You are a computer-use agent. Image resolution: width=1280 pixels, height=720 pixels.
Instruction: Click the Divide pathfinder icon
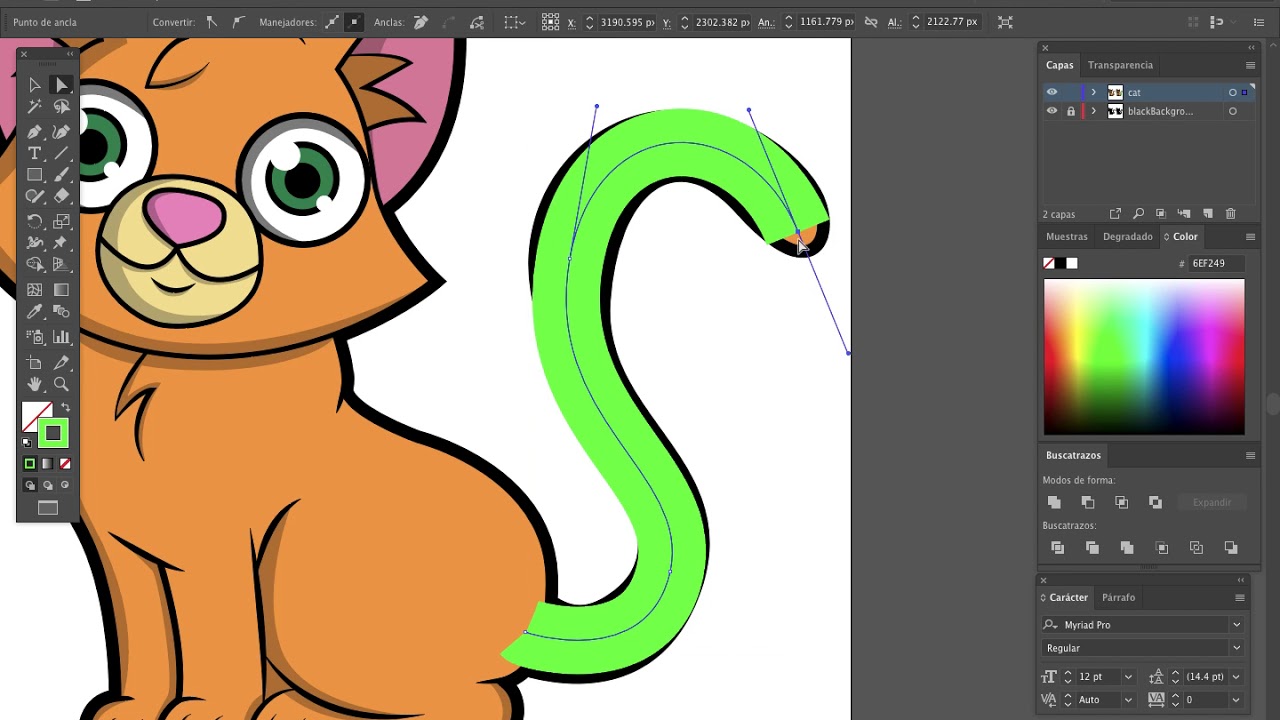(x=1057, y=548)
